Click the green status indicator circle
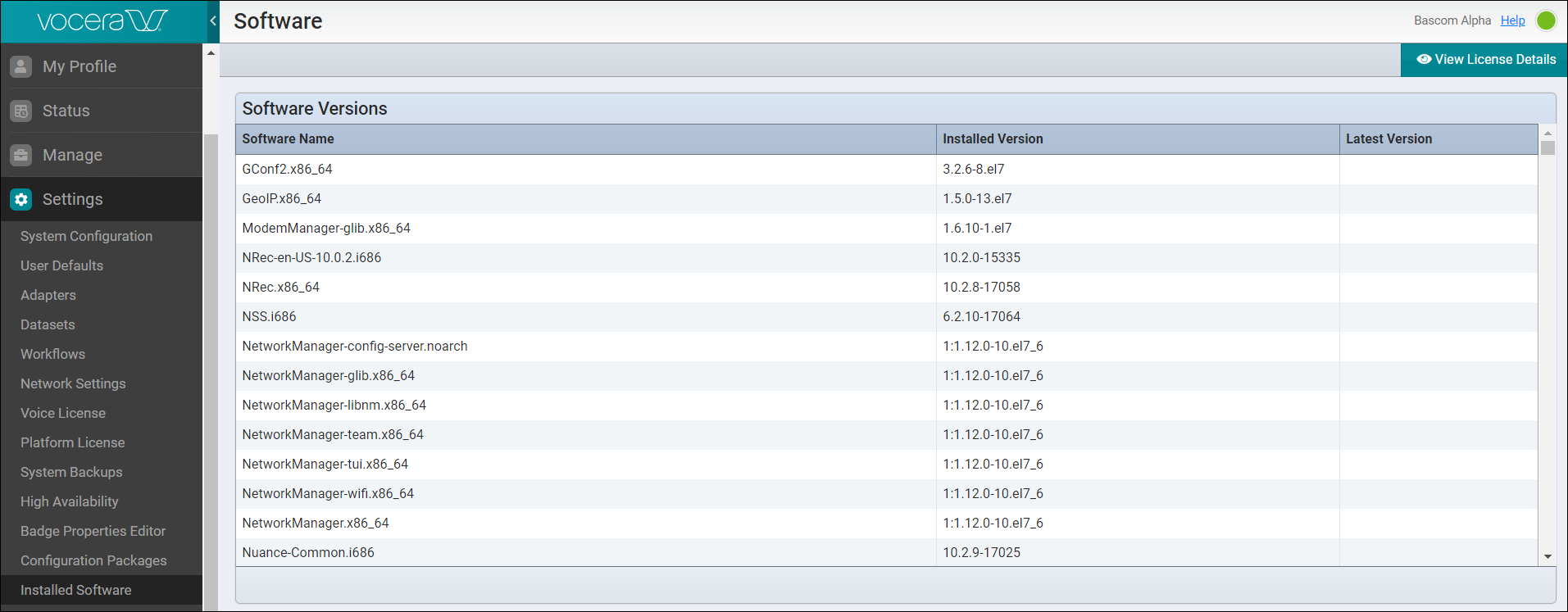The height and width of the screenshot is (612, 1568). [x=1546, y=20]
